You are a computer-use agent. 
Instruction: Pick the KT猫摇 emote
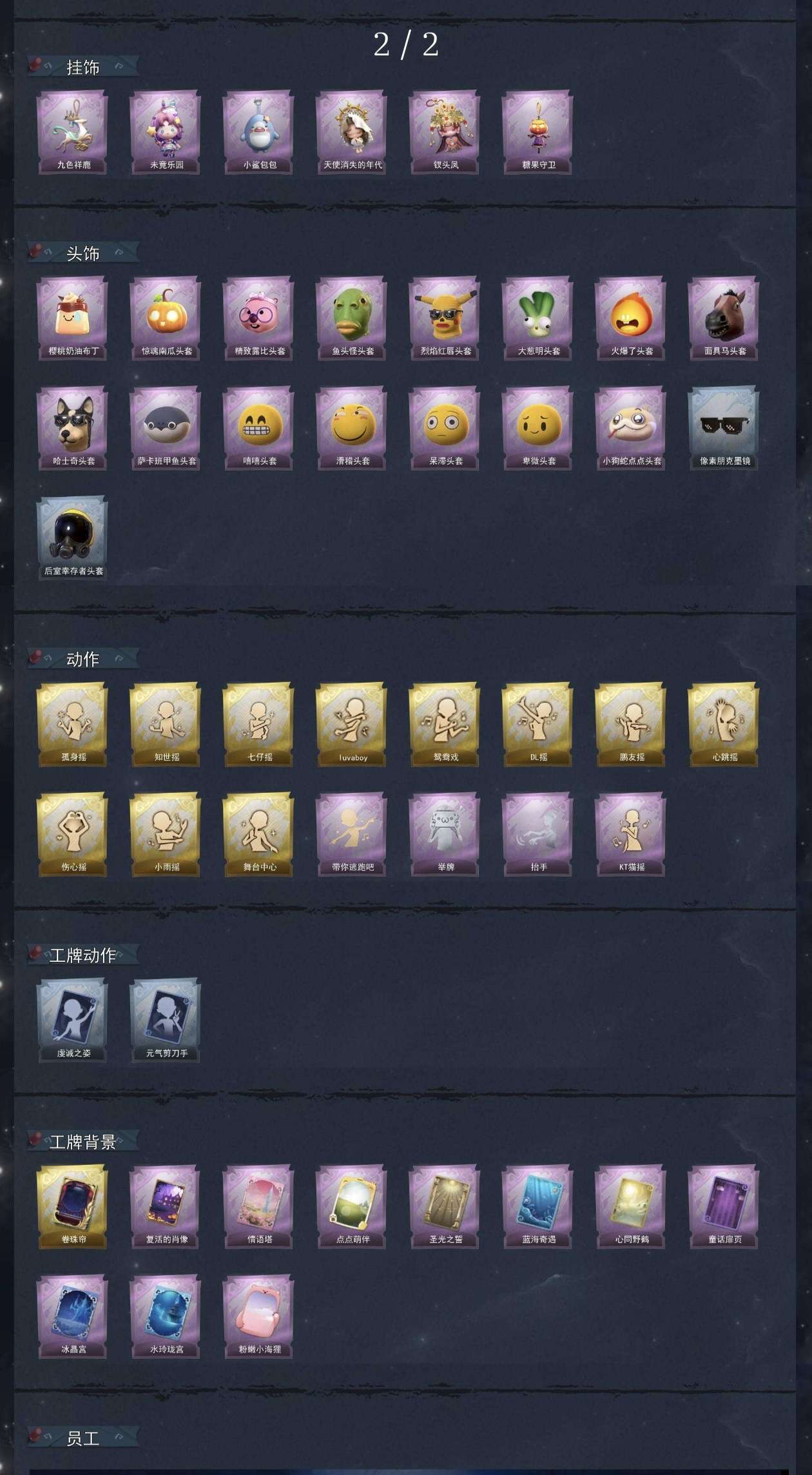pos(631,834)
